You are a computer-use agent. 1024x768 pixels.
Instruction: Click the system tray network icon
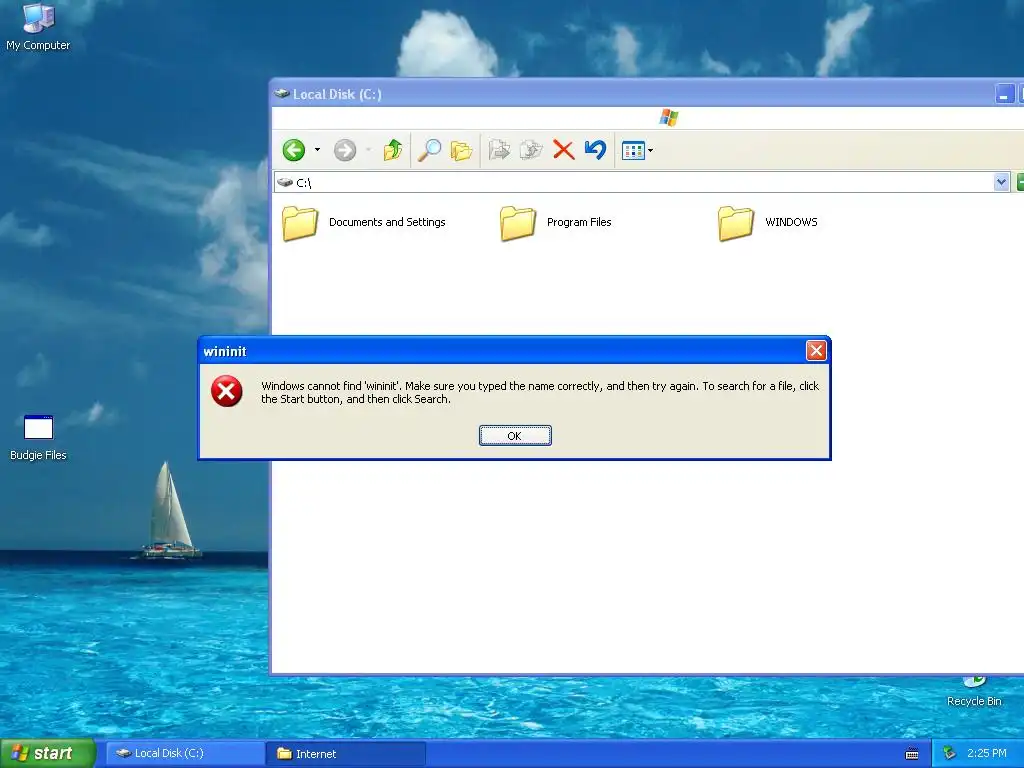(950, 754)
